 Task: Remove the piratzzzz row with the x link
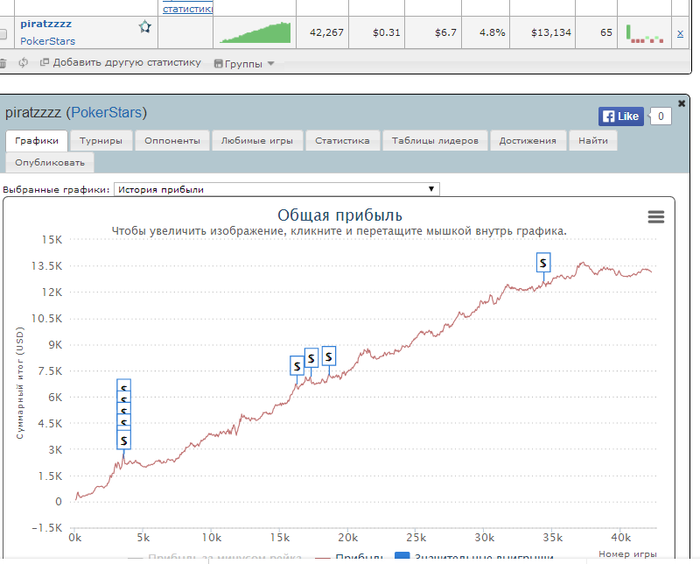pos(680,33)
